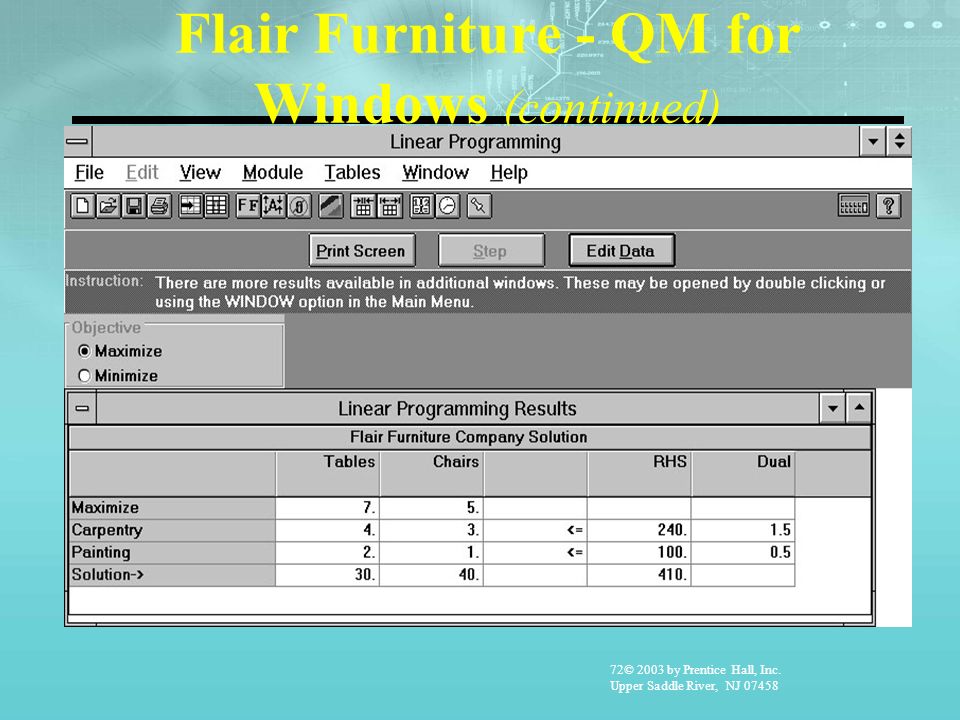Viewport: 960px width, 720px height.
Task: Click the question mark help icon
Action: coord(888,205)
